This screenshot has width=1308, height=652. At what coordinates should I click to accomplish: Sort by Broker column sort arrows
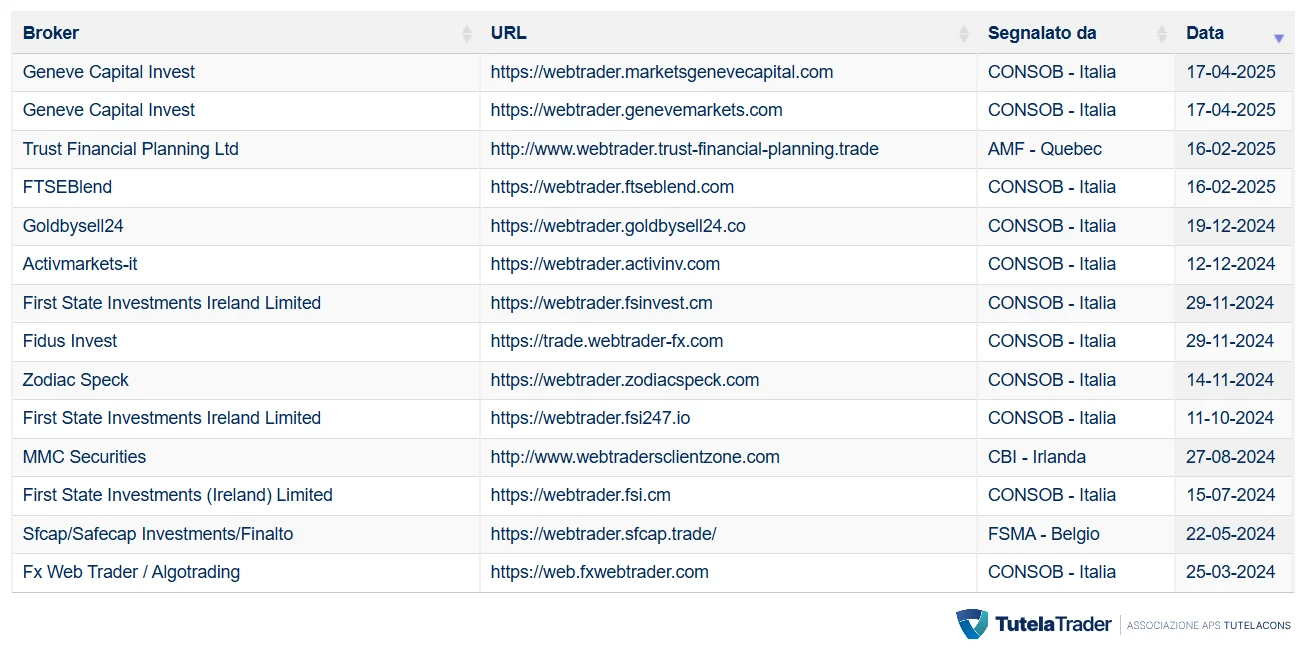click(x=467, y=34)
